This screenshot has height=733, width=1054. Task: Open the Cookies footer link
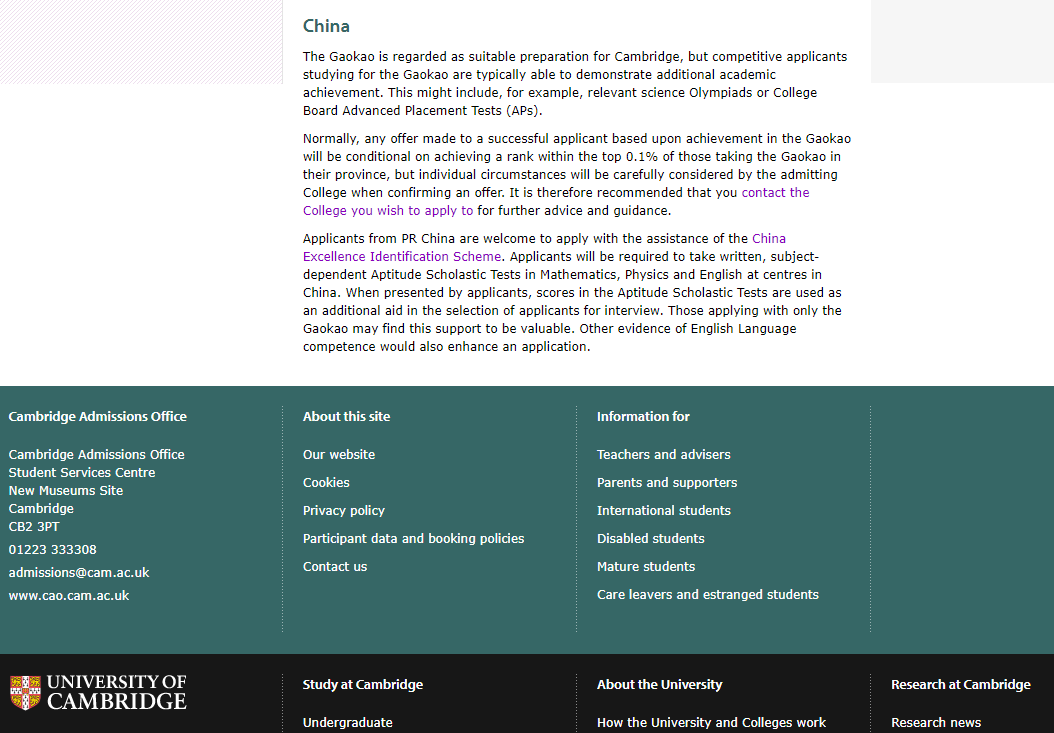click(326, 483)
